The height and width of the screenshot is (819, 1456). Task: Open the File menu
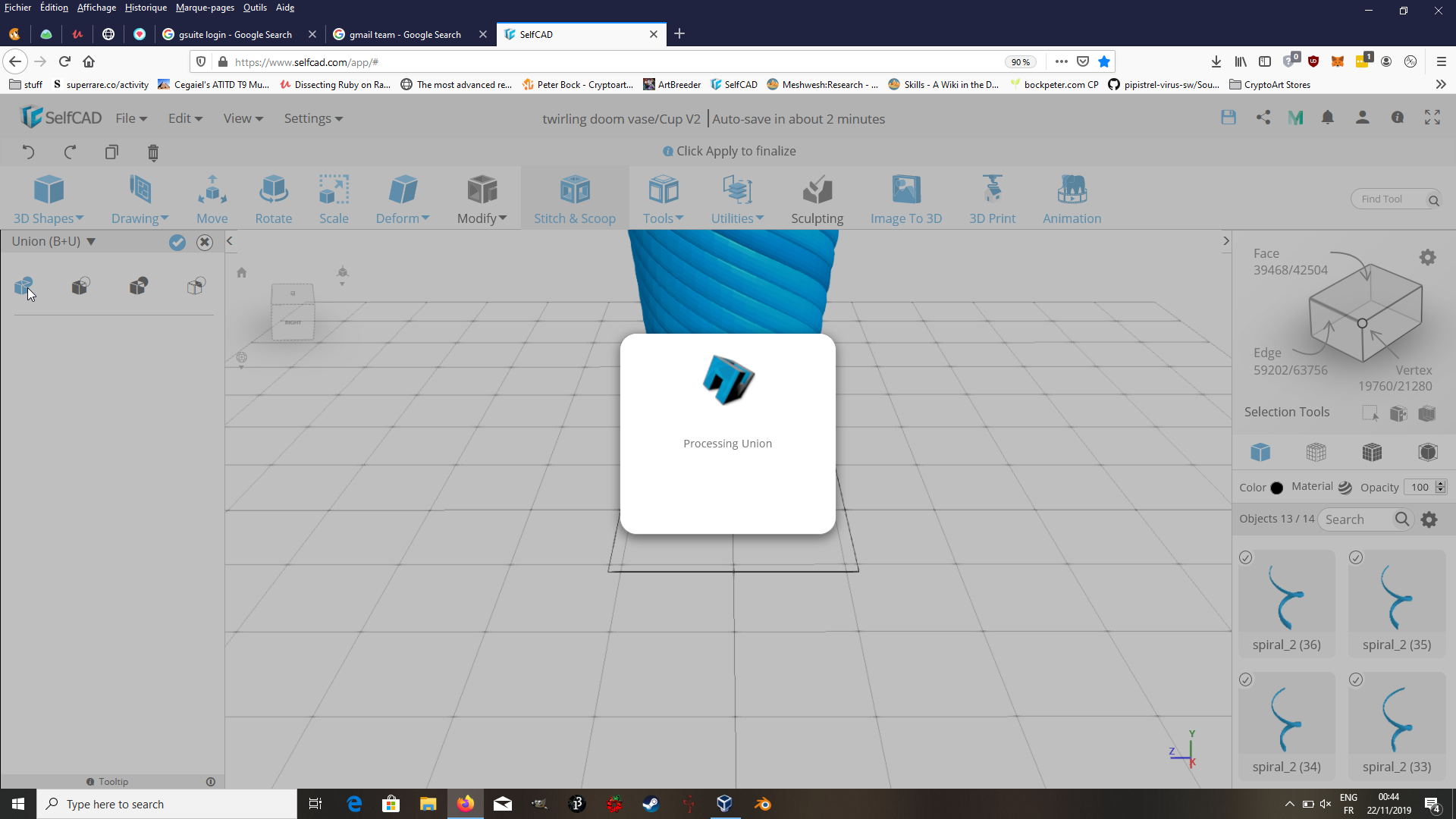[x=131, y=118]
